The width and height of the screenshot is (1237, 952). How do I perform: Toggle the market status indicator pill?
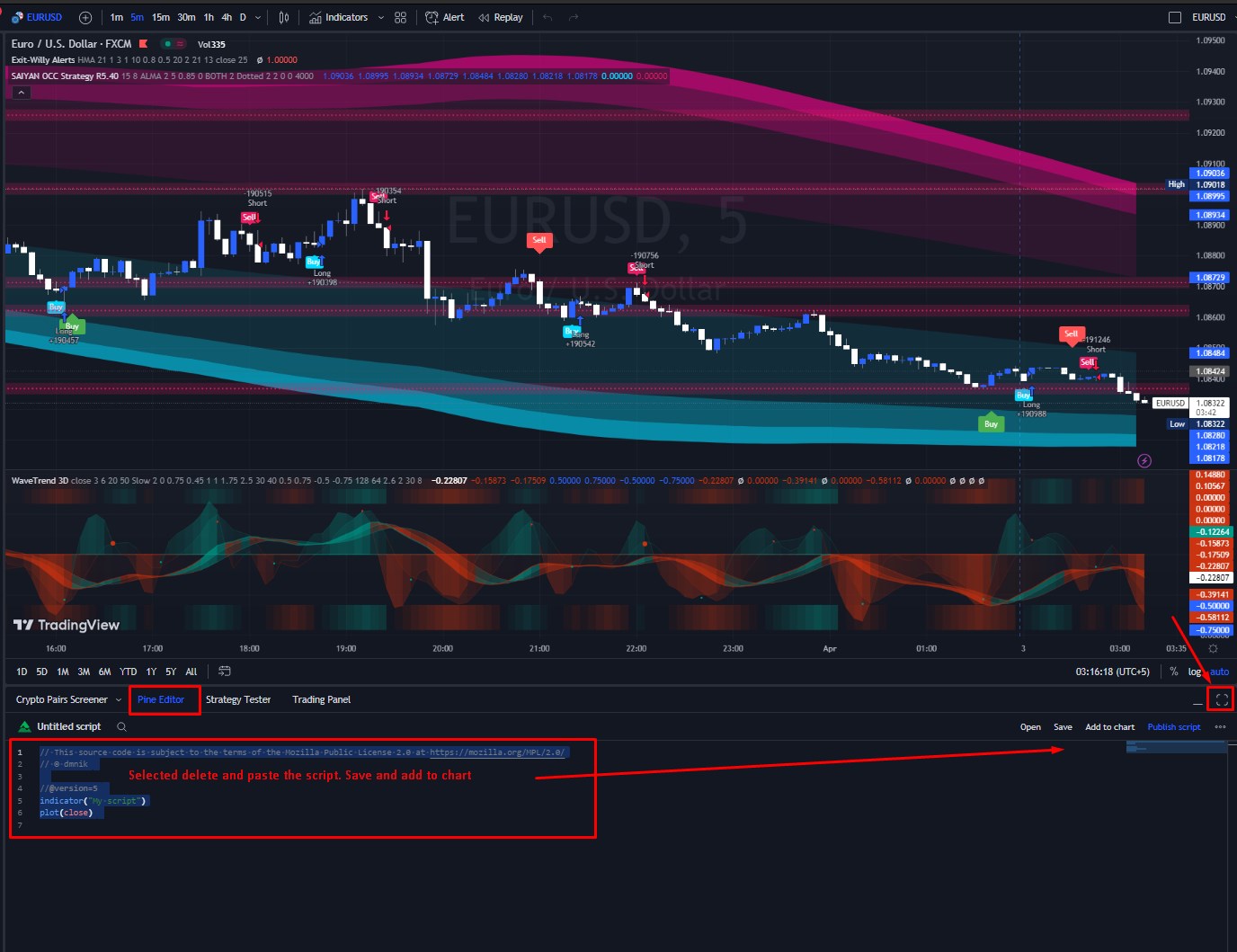[x=174, y=44]
